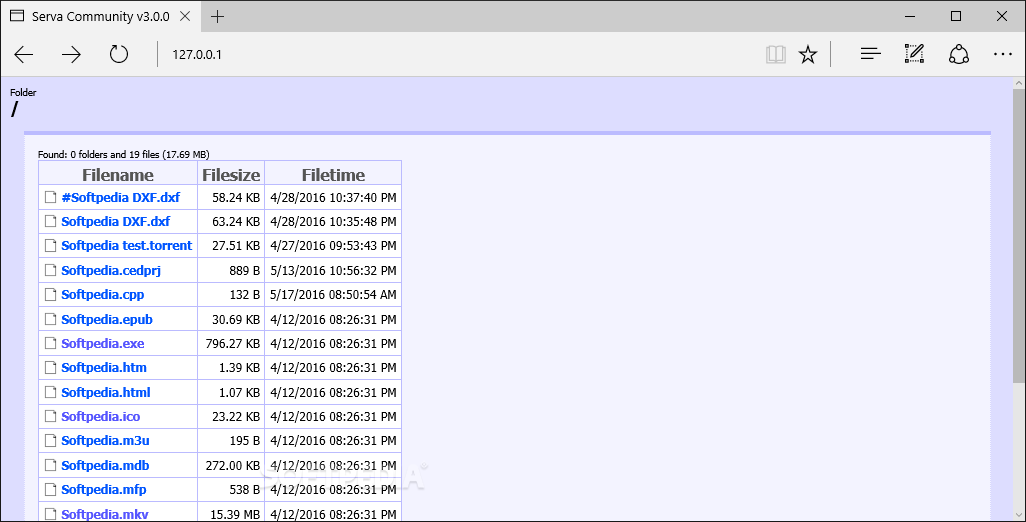Open Softpedia.mdb link
This screenshot has width=1026, height=522.
pyautogui.click(x=105, y=466)
